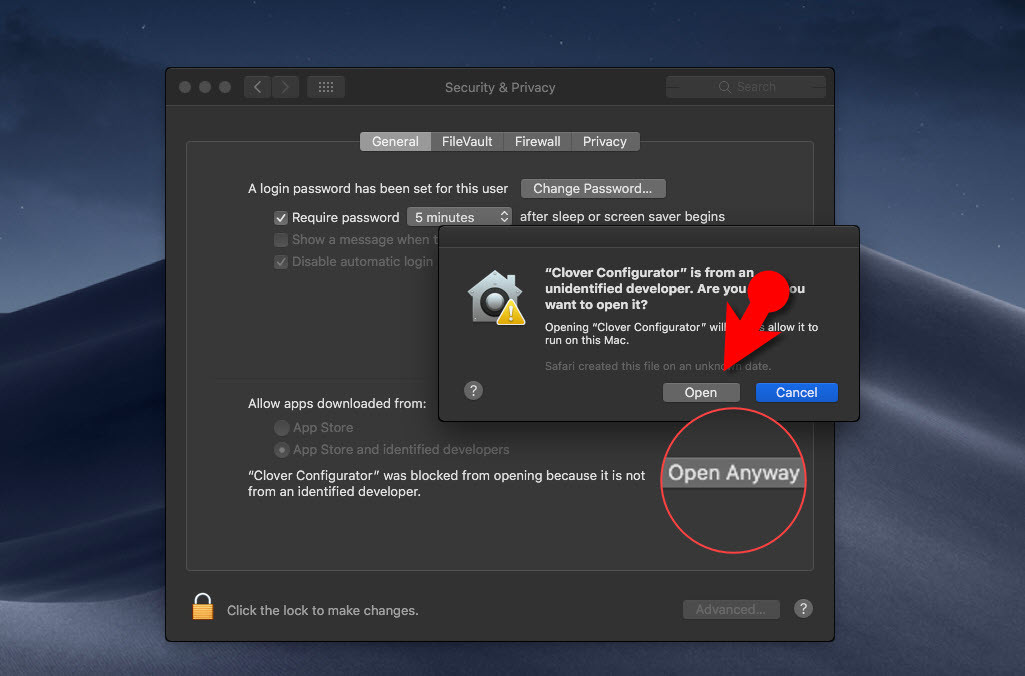Click Cancel in the dialog

(796, 392)
